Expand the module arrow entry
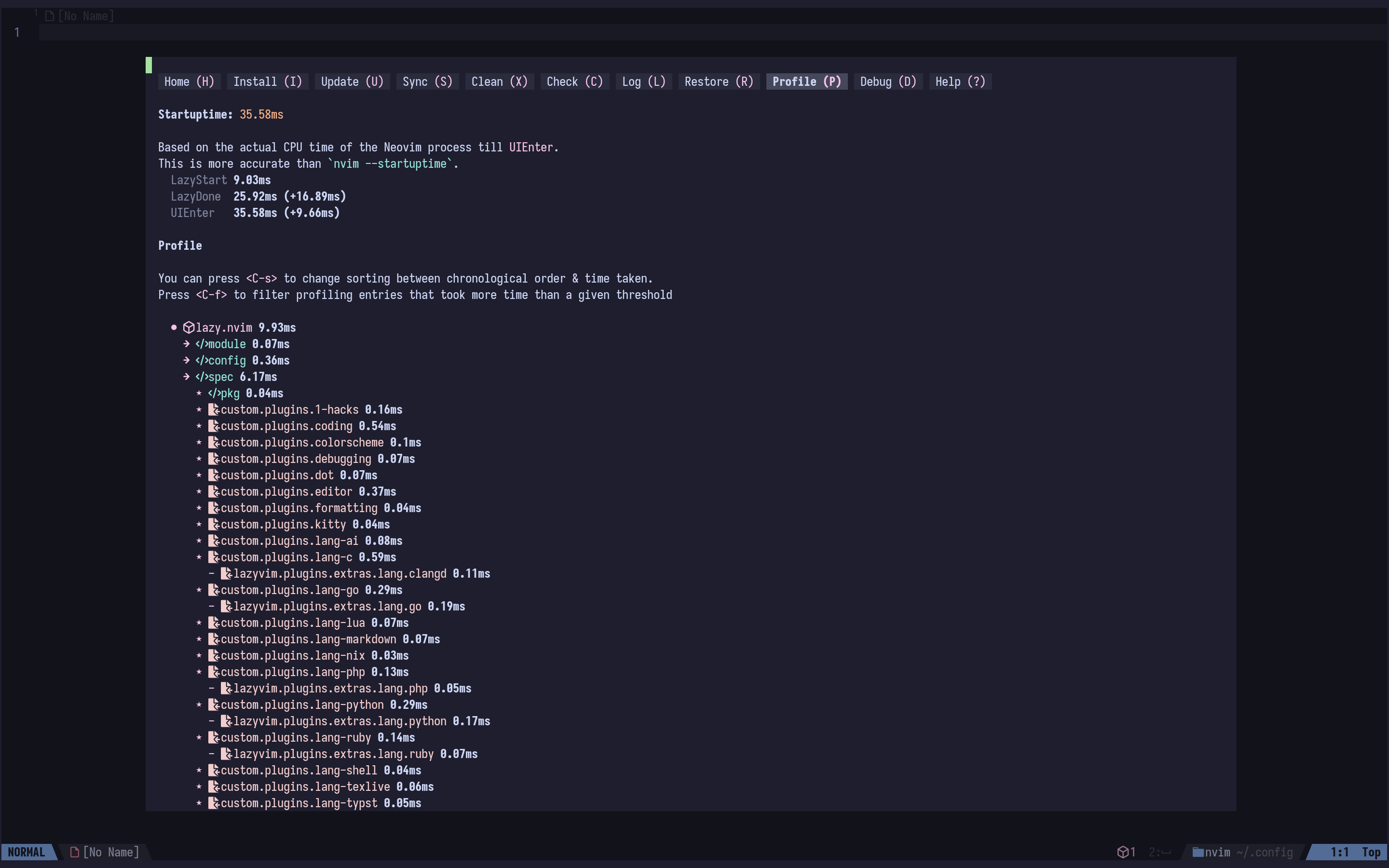Image resolution: width=1389 pixels, height=868 pixels. (187, 344)
